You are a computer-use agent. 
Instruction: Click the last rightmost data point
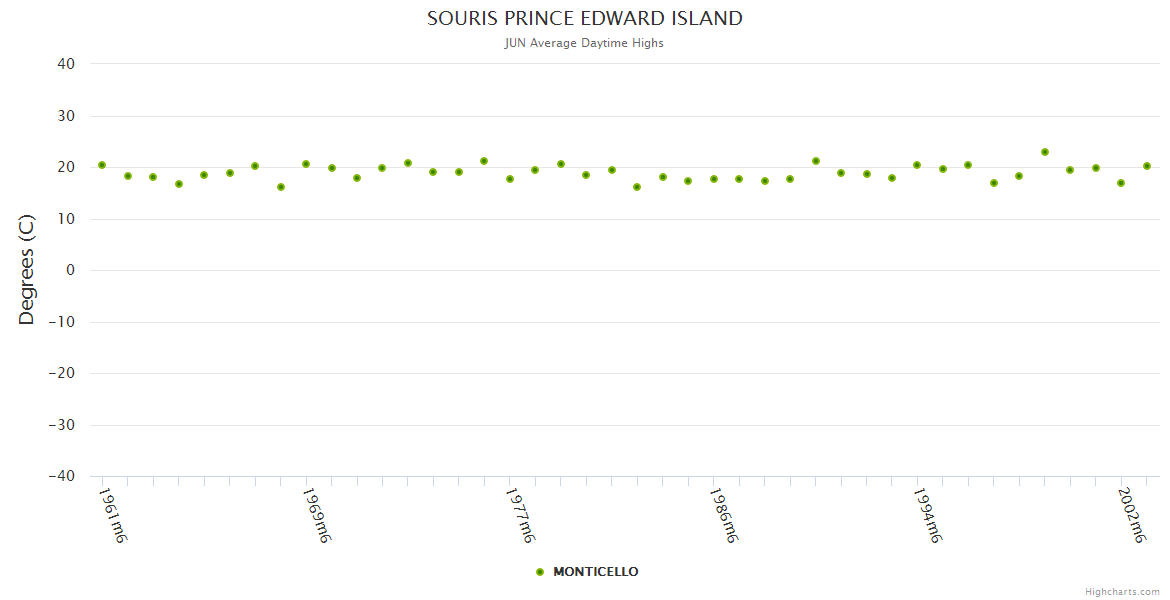(1147, 166)
